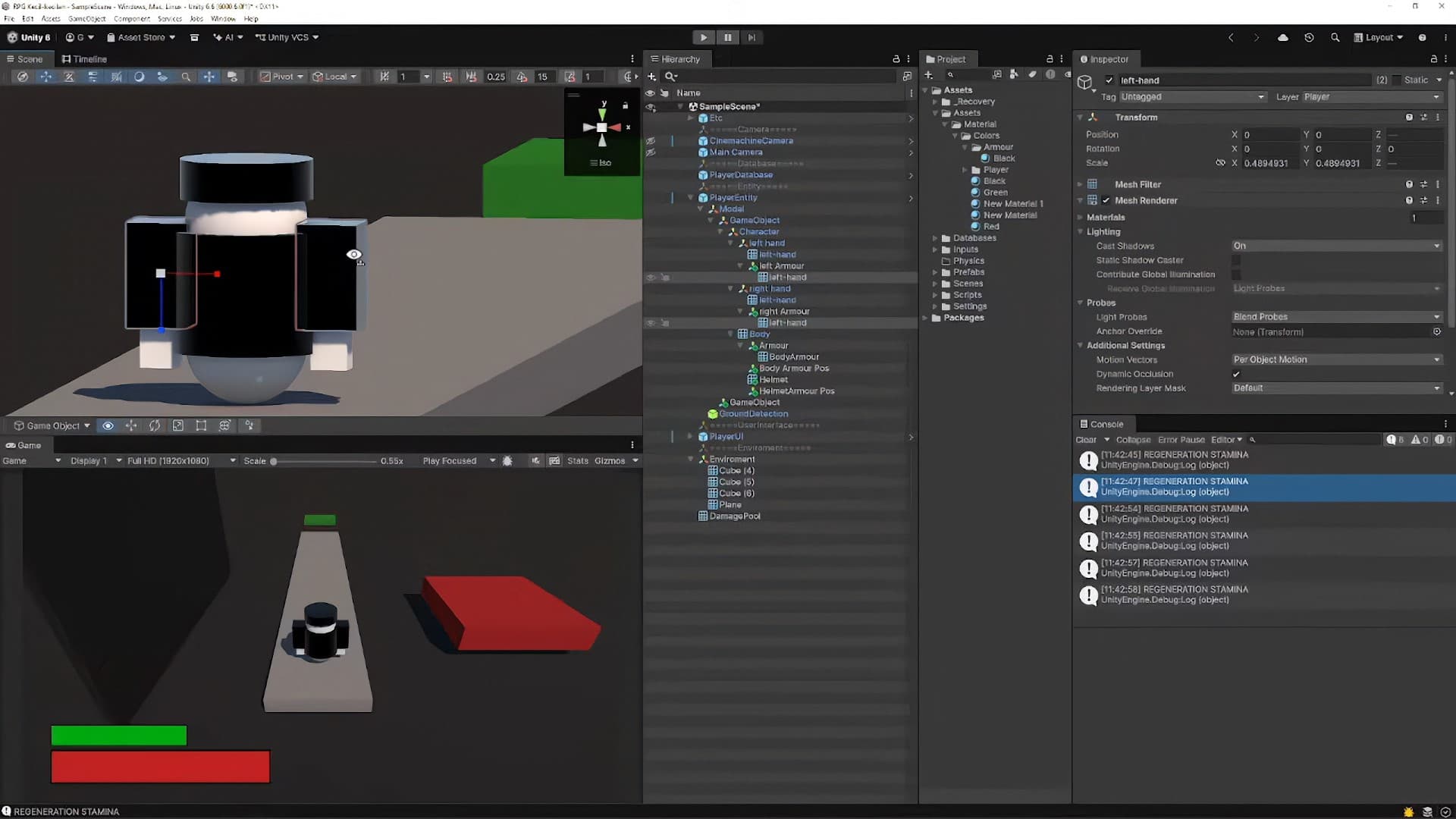This screenshot has height=819, width=1456.
Task: Toggle the left-hand object active checkbox
Action: coord(1109,80)
